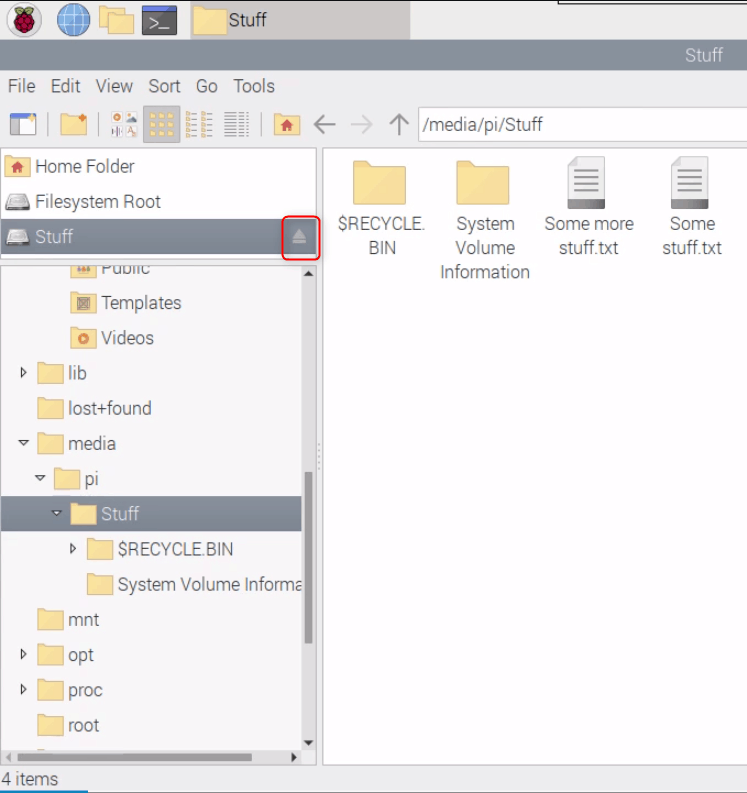Viewport: 747px width, 793px height.
Task: Switch to compact list view mode
Action: point(199,124)
